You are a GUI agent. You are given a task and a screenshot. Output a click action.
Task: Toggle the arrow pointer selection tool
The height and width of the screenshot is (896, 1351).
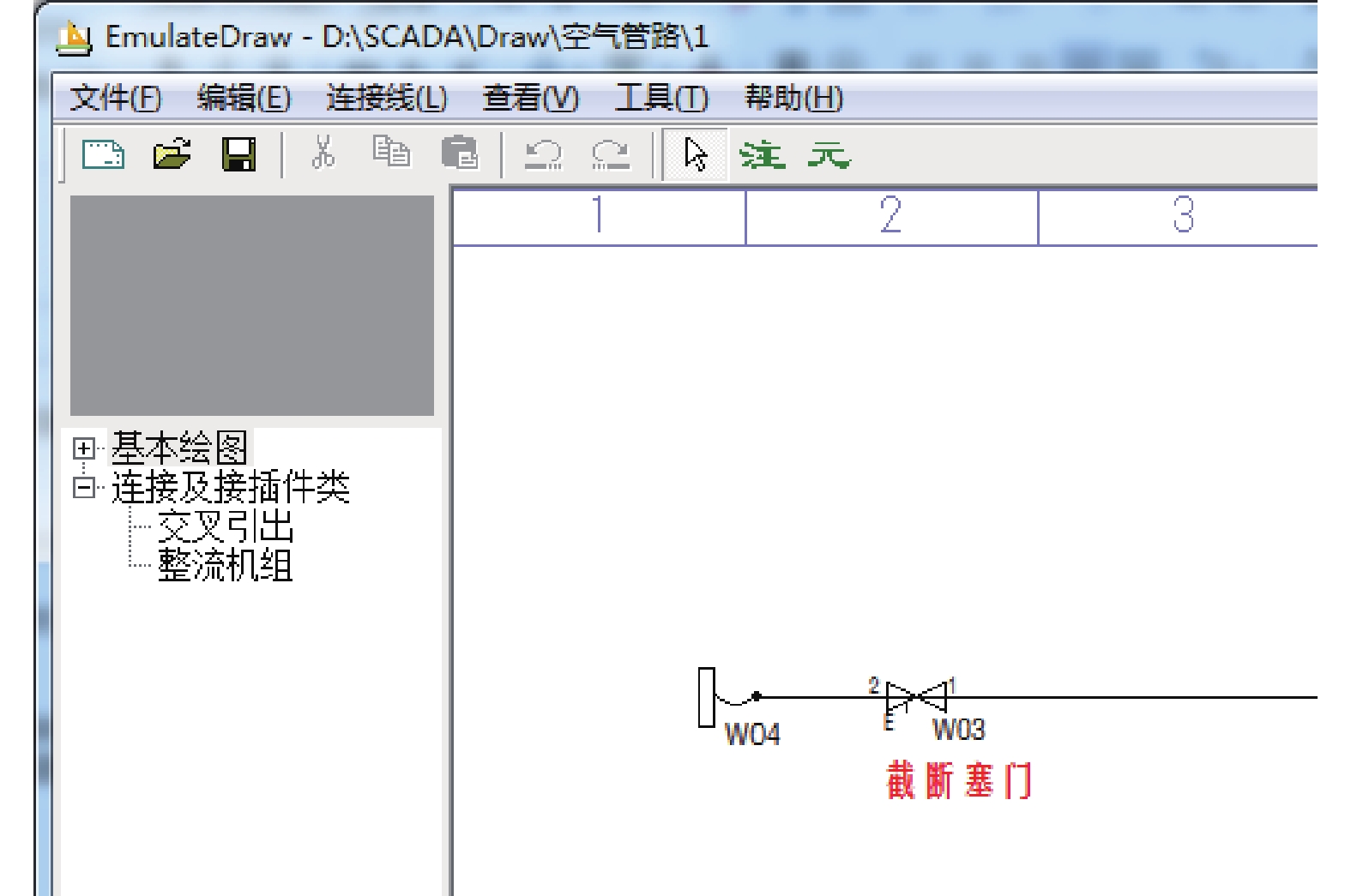click(695, 155)
